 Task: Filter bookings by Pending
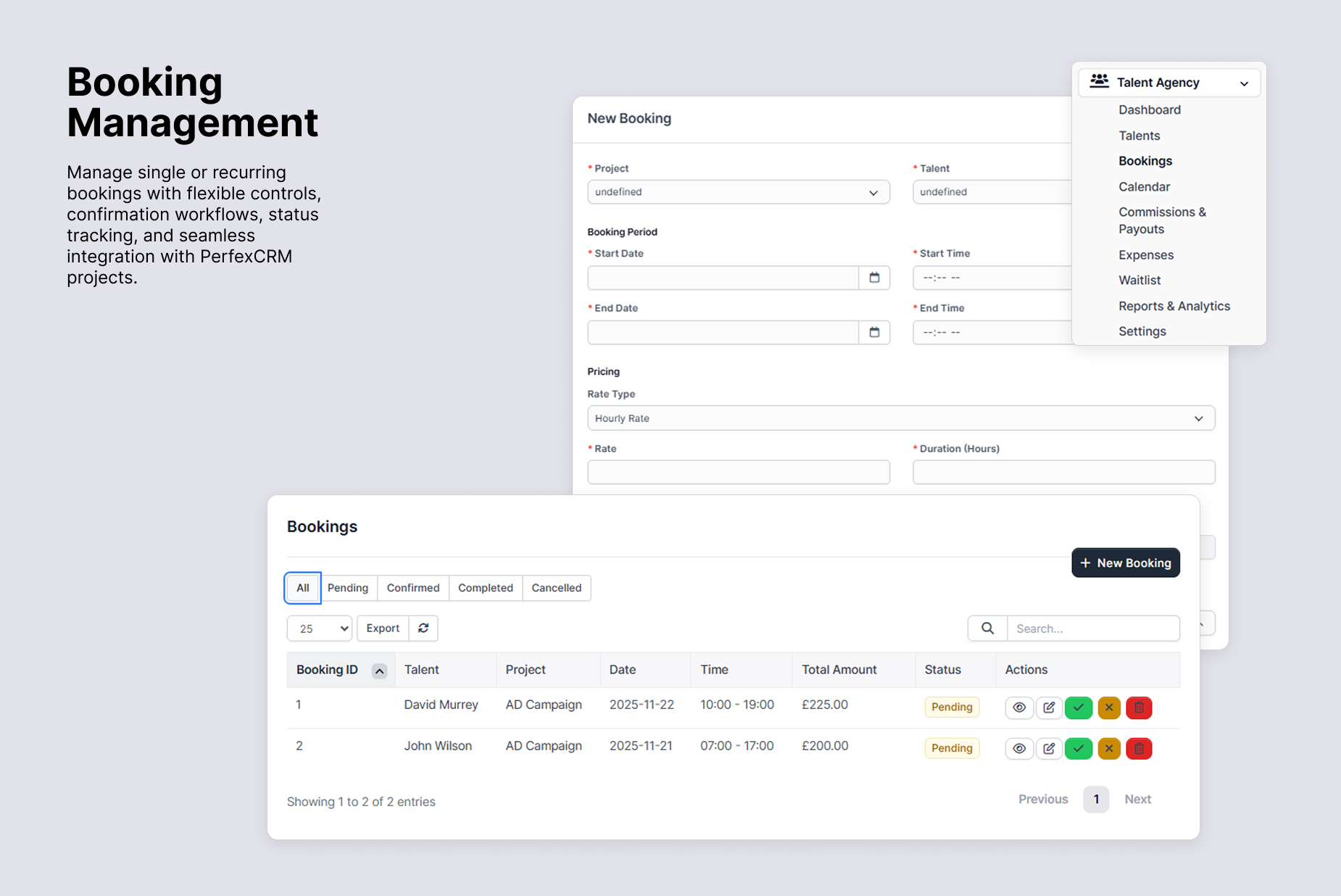[x=348, y=588]
